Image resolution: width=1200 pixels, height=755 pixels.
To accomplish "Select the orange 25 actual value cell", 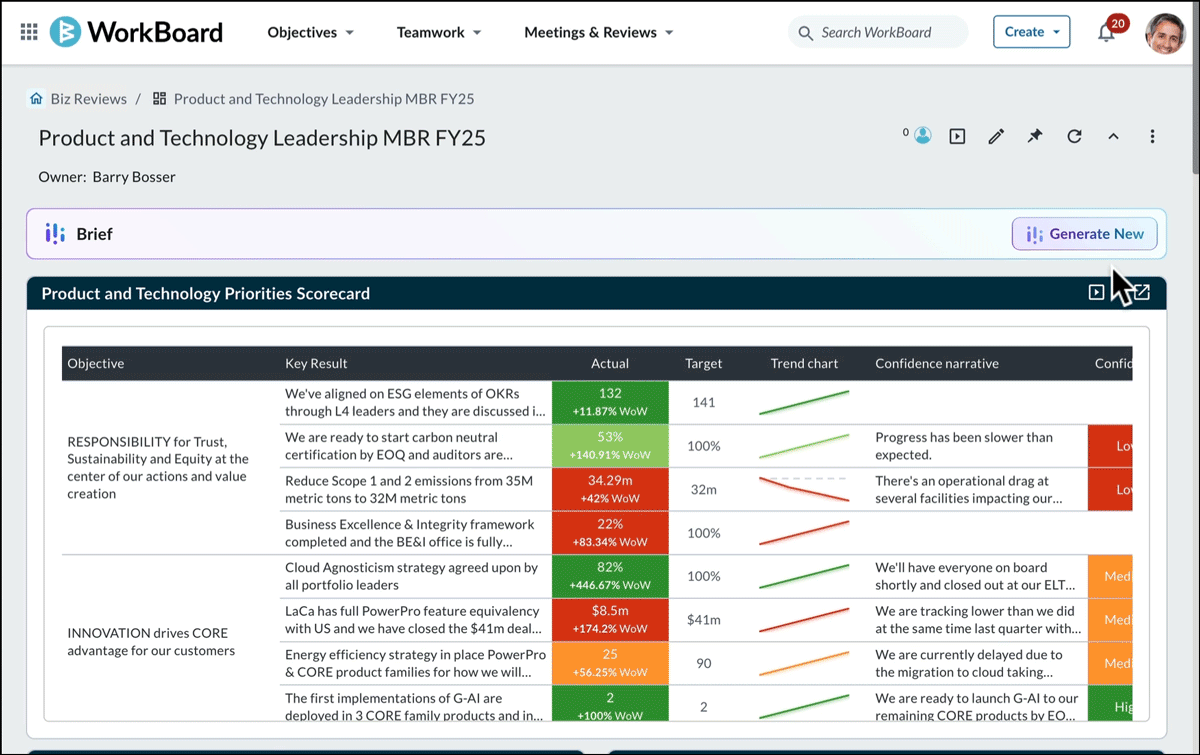I will point(610,663).
